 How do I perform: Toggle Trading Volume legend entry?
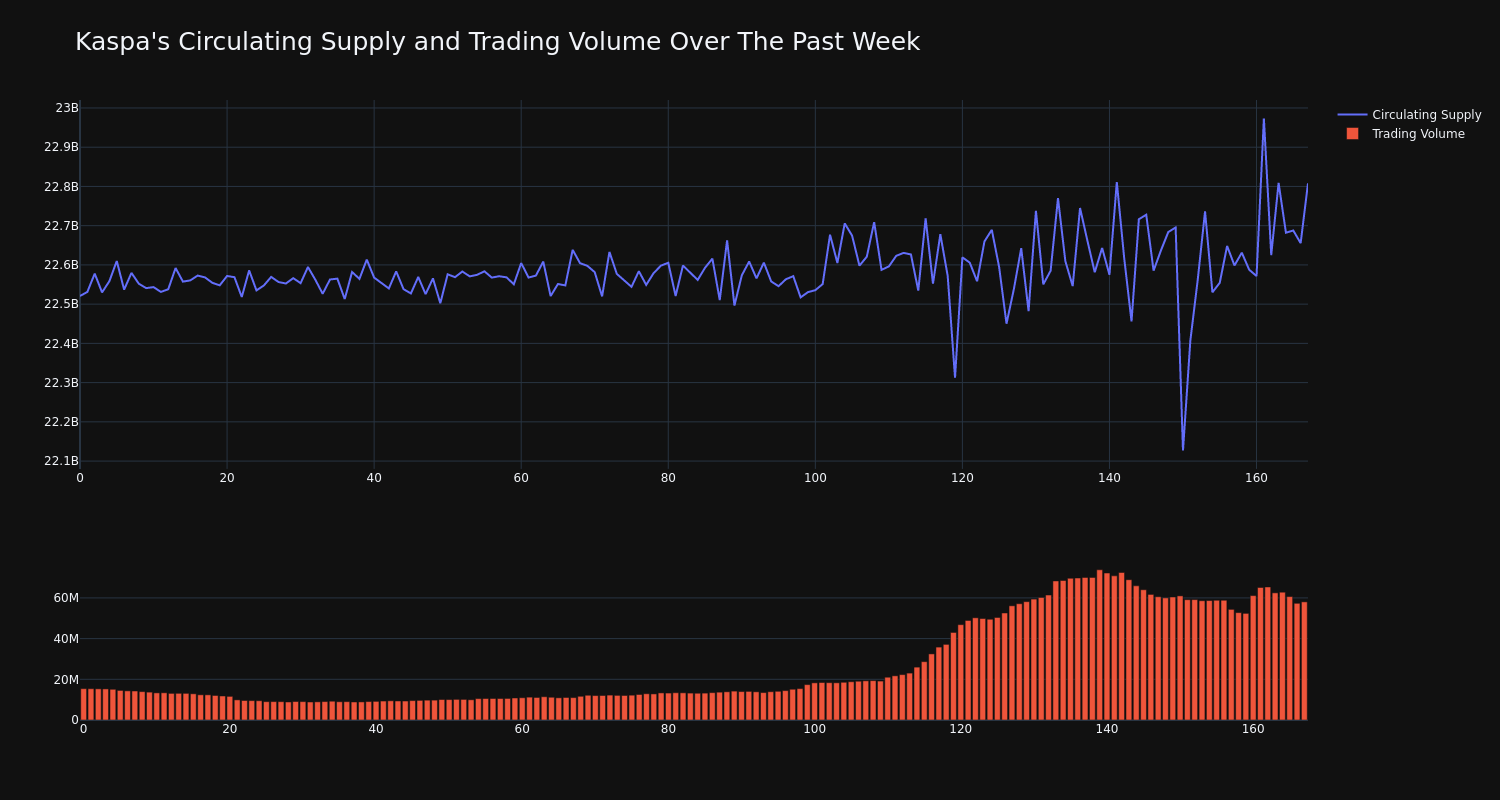(x=1409, y=134)
